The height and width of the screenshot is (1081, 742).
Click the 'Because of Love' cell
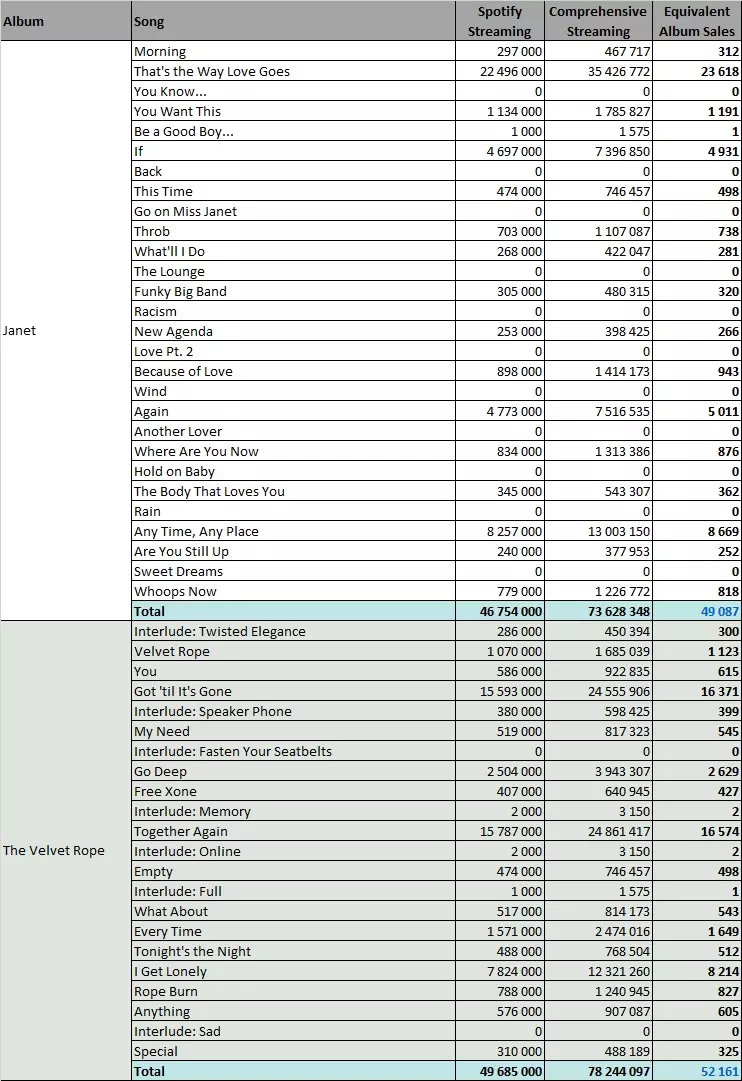[293, 371]
